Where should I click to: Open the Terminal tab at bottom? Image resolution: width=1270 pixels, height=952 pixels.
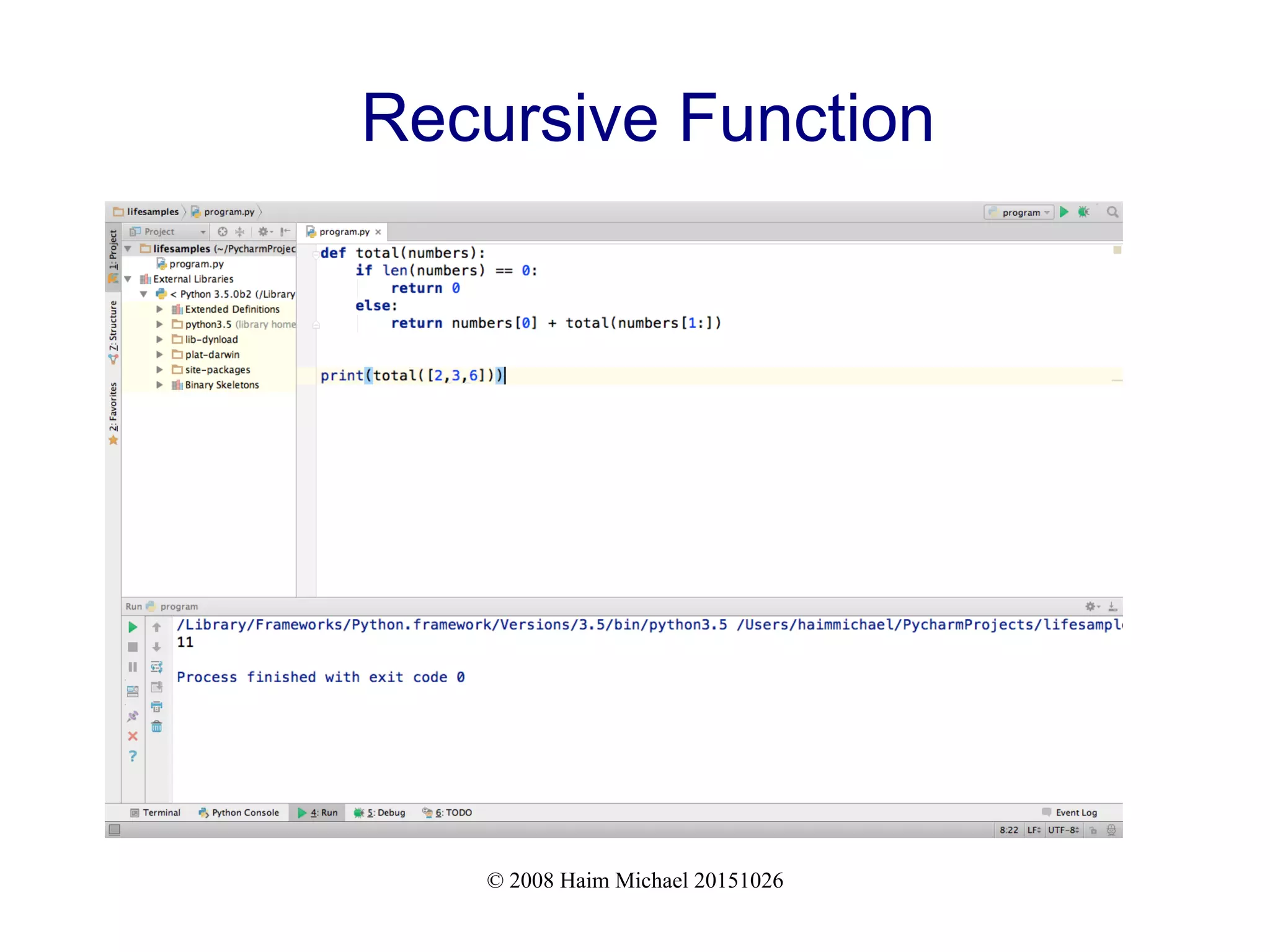(155, 812)
